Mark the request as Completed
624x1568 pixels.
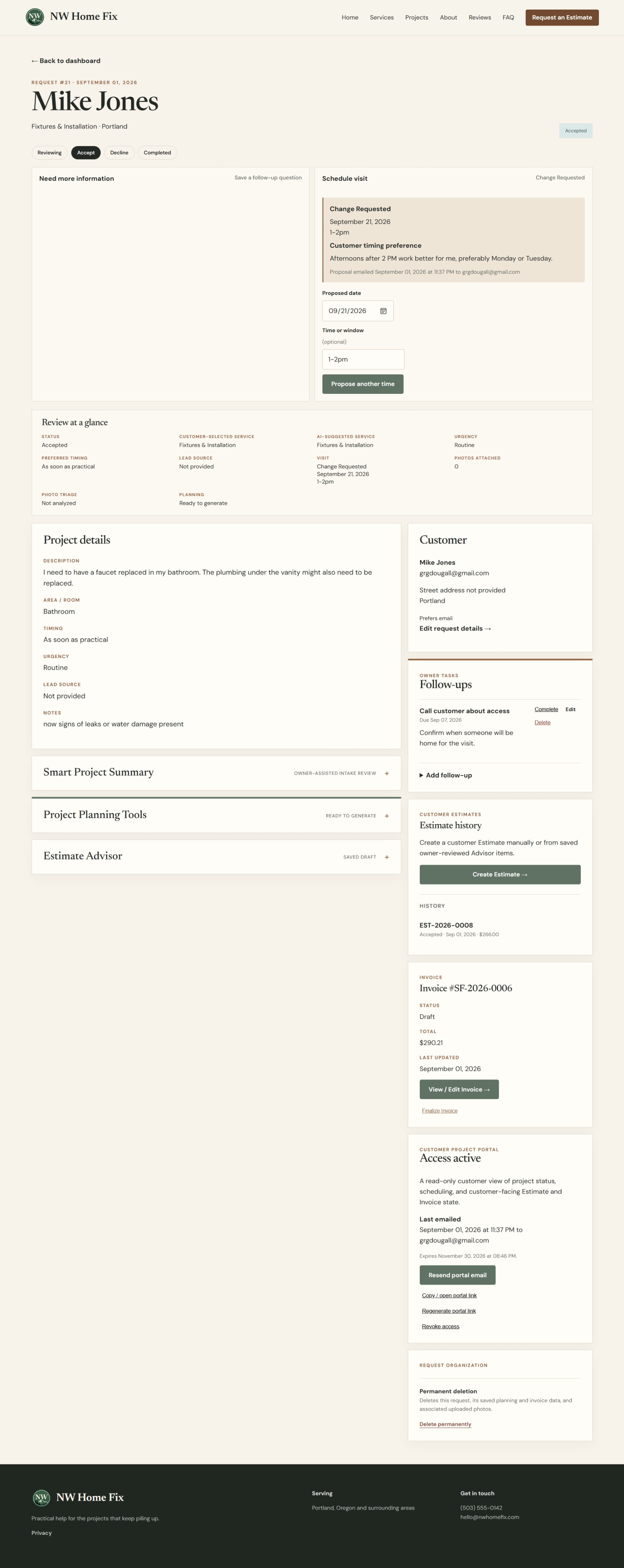coord(157,153)
